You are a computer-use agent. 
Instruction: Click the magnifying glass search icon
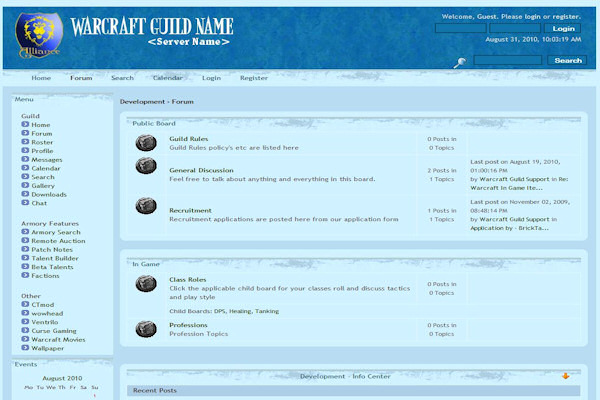(x=460, y=62)
